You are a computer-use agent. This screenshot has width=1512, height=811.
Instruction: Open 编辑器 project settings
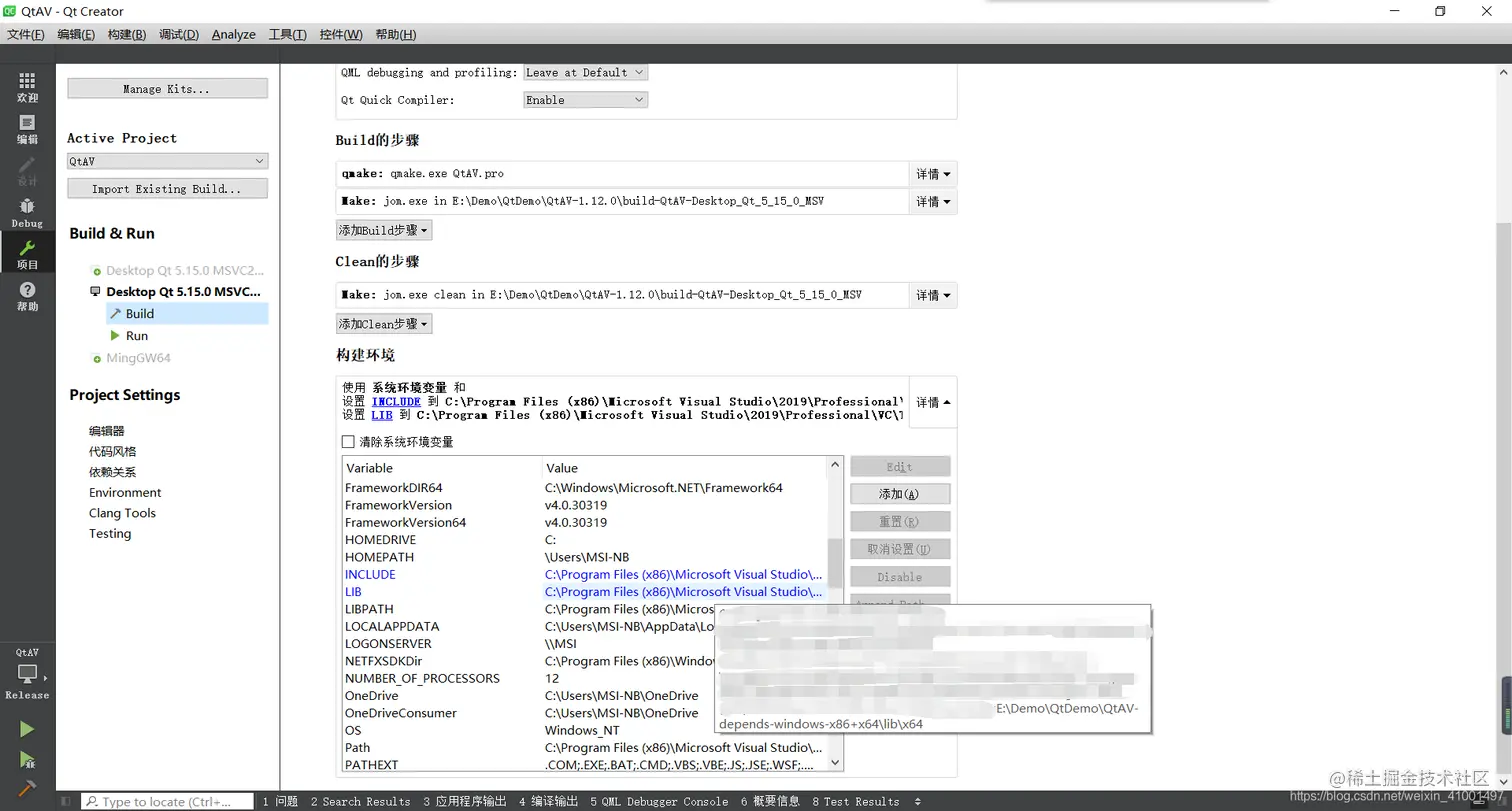[107, 431]
